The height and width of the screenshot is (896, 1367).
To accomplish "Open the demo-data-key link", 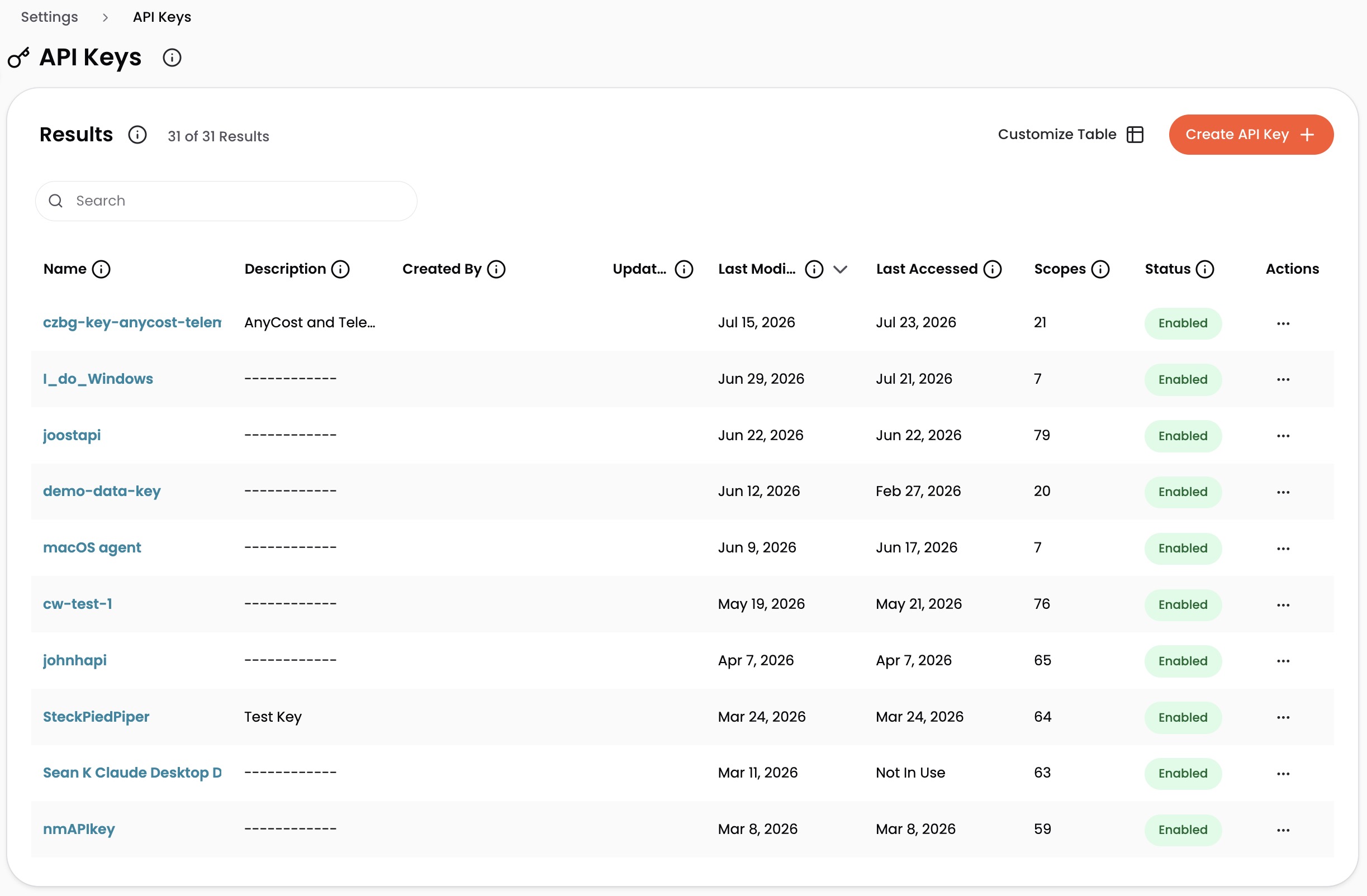I will coord(102,492).
